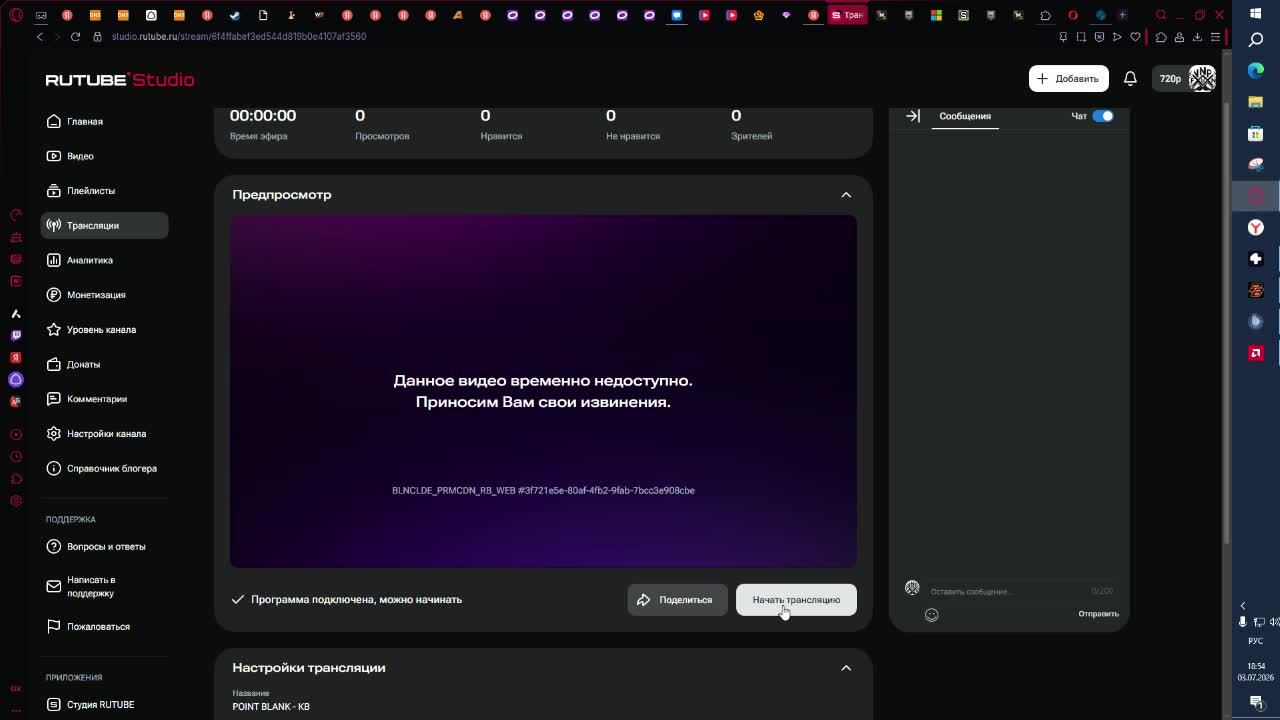
Task: Click the Плейлисты icon
Action: pos(54,190)
